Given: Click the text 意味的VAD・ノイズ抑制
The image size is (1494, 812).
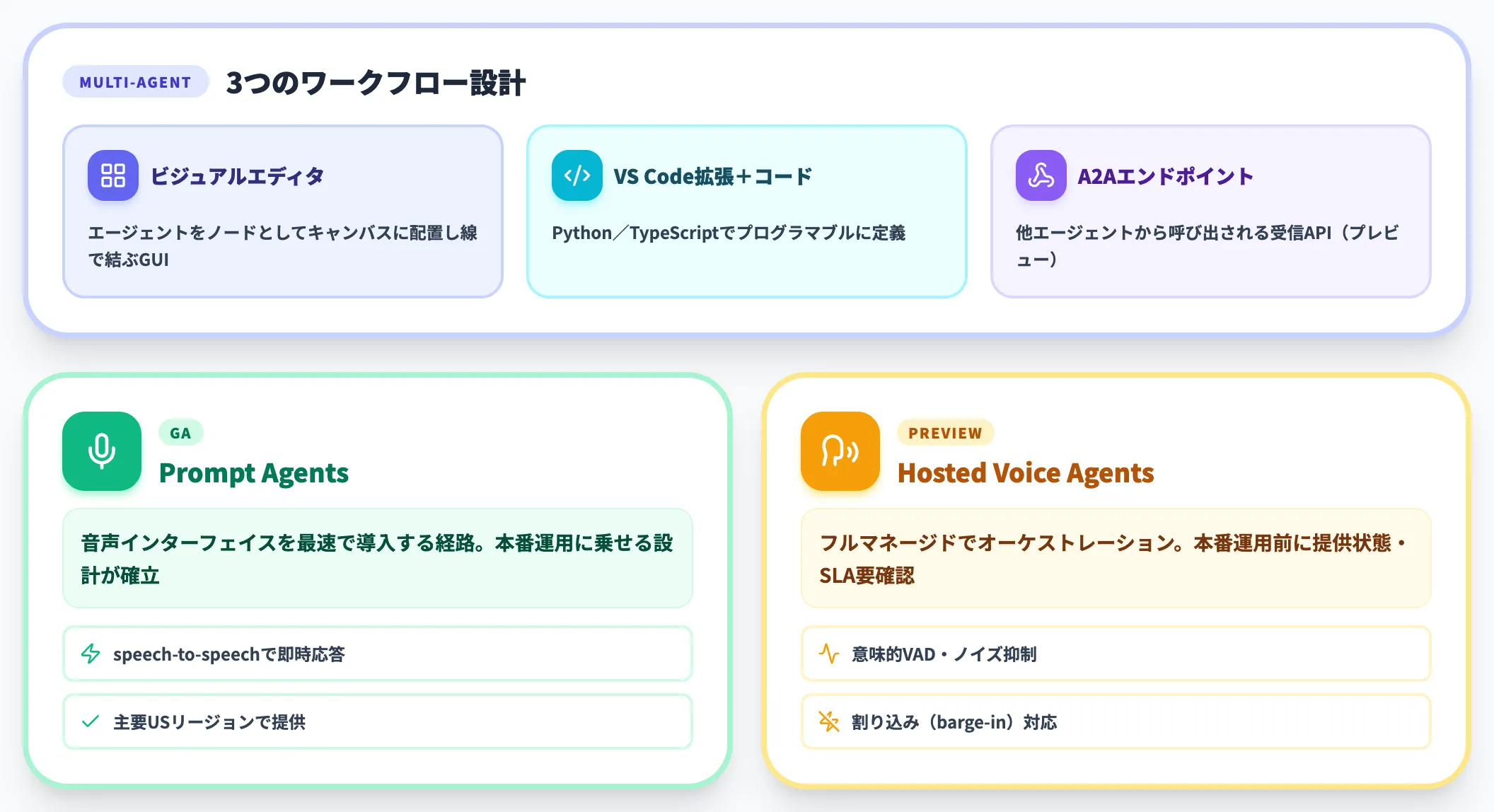Looking at the screenshot, I should tap(944, 654).
